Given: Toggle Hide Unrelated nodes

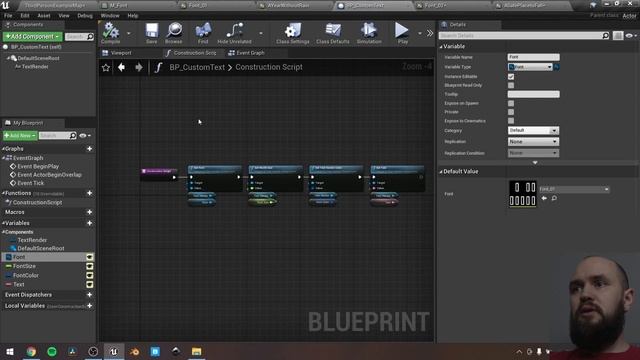Looking at the screenshot, I should [234, 33].
